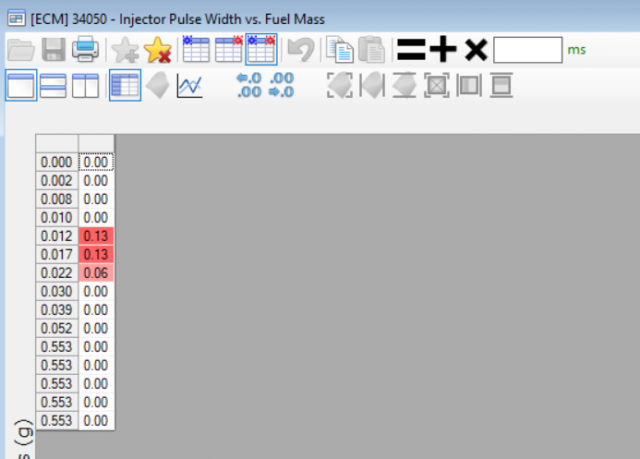Click the Copy icon in toolbar
The width and height of the screenshot is (640, 459).
pos(341,49)
